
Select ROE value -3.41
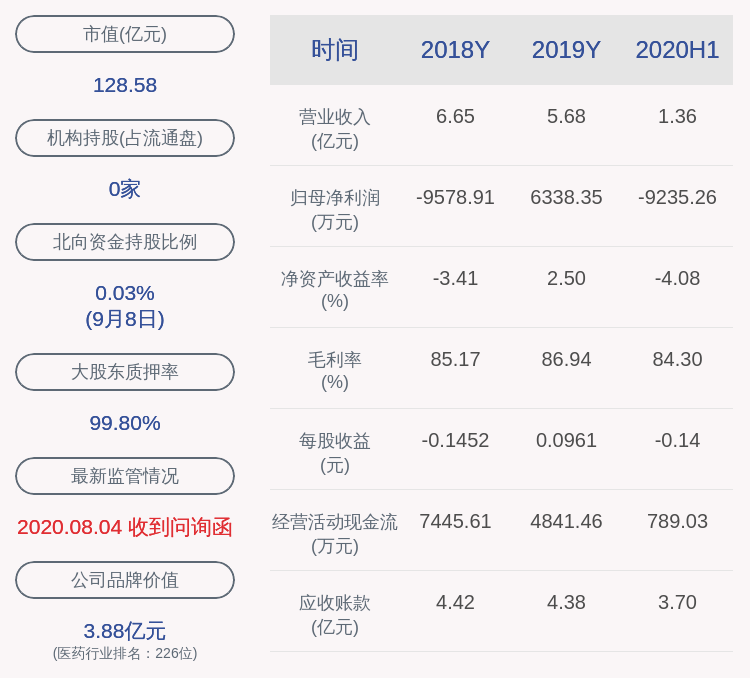point(455,278)
